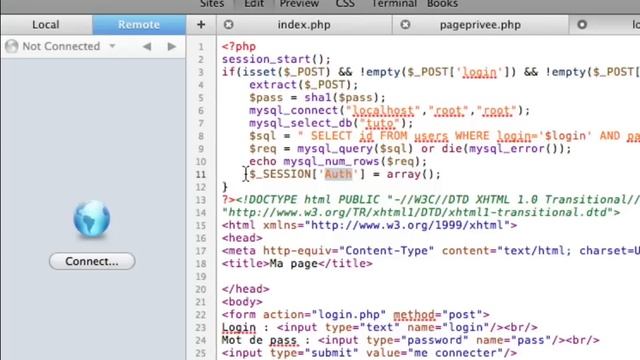Viewport: 640px width, 360px height.
Task: Click the 'extract($_POST);' code text
Action: point(304,85)
